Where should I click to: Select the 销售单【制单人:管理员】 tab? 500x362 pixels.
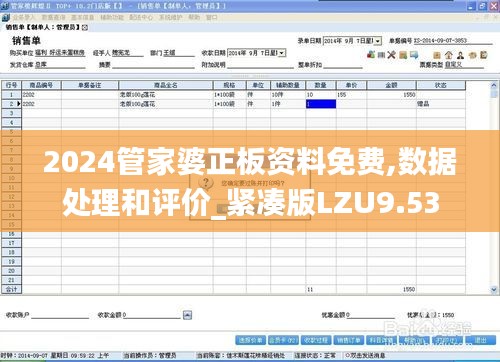(x=43, y=27)
